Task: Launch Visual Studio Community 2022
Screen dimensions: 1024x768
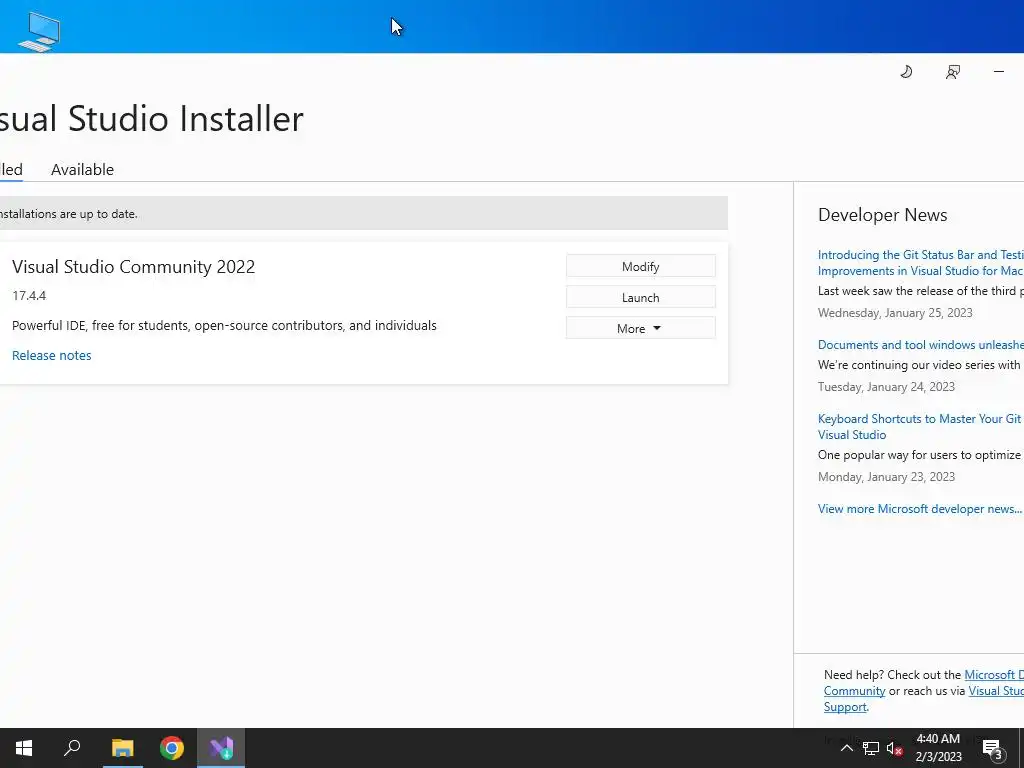Action: click(x=641, y=297)
